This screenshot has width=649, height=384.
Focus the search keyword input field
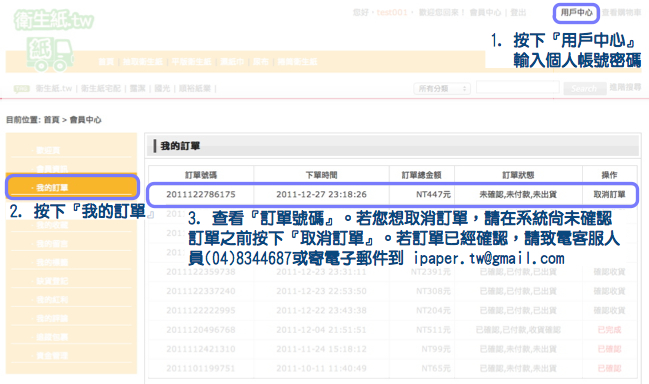518,88
